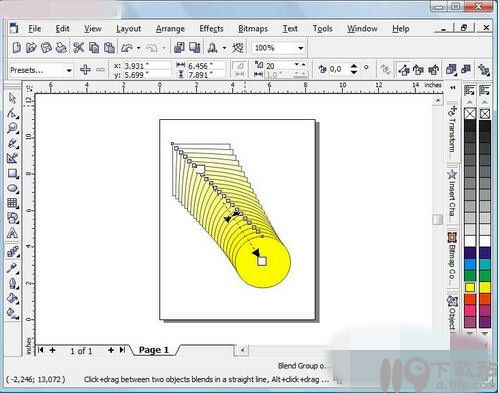Viewport: 499px width, 393px height.
Task: Switch to the Page 1 tab
Action: (154, 350)
